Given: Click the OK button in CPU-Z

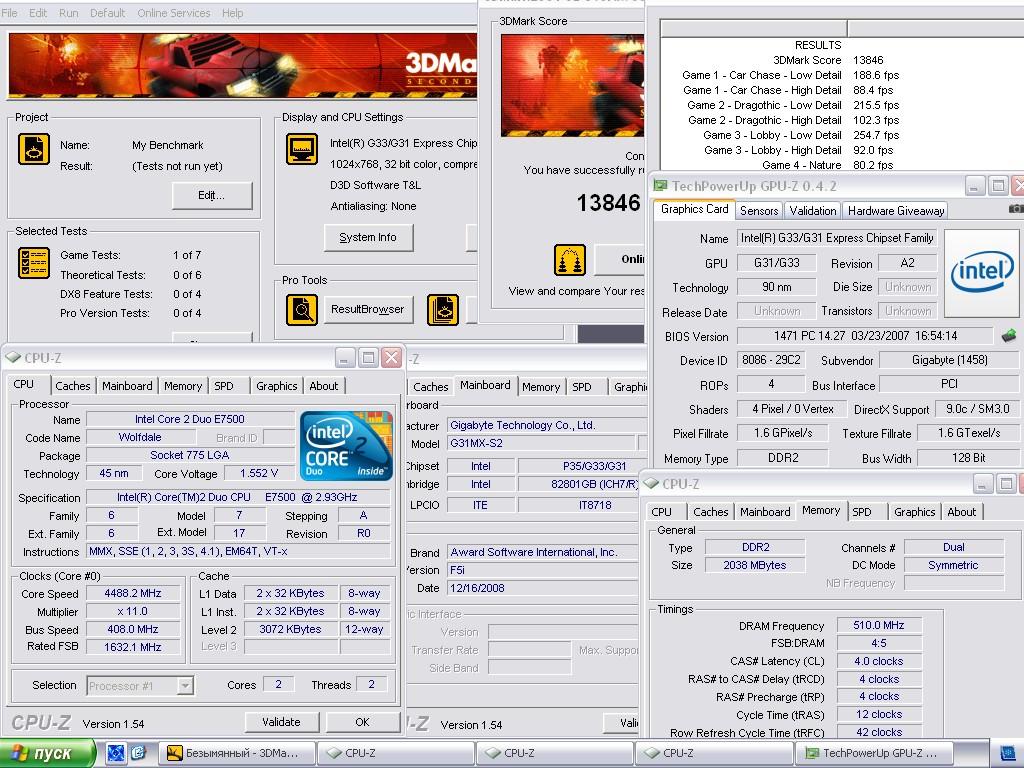Looking at the screenshot, I should coord(362,722).
